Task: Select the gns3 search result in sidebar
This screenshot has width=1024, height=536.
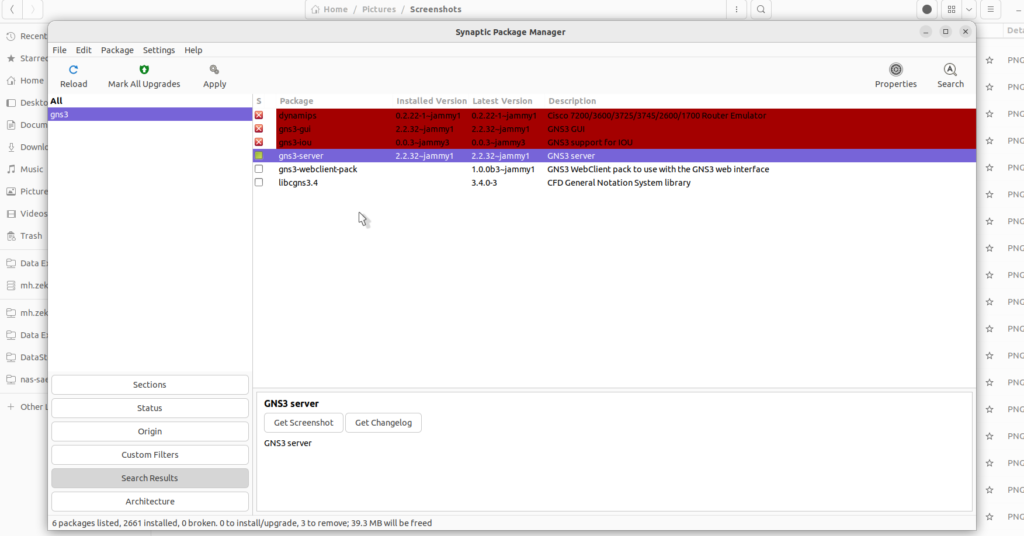Action: [150, 115]
